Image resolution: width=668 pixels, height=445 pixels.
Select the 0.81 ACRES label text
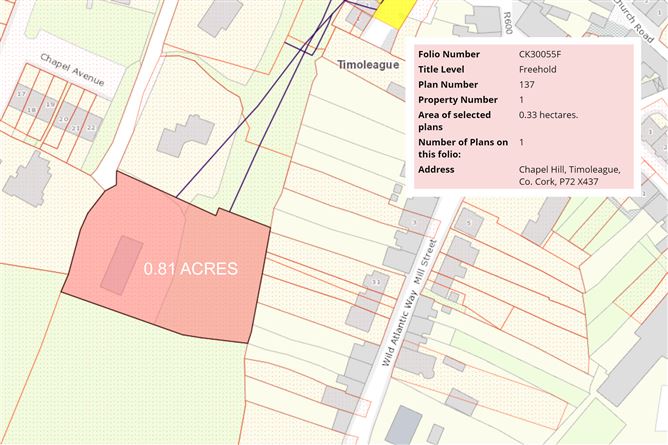click(190, 269)
